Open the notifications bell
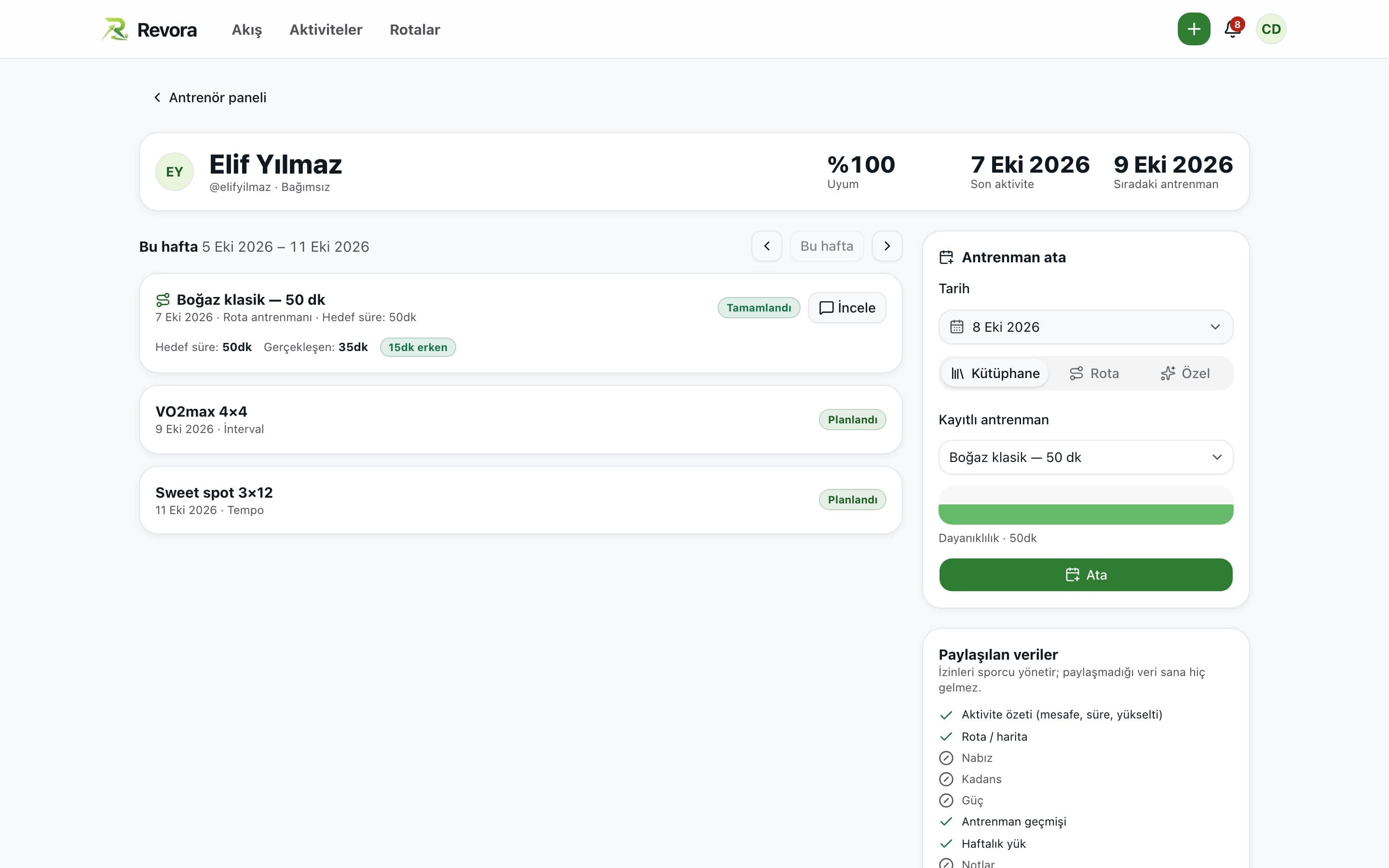1389x868 pixels. click(1232, 29)
